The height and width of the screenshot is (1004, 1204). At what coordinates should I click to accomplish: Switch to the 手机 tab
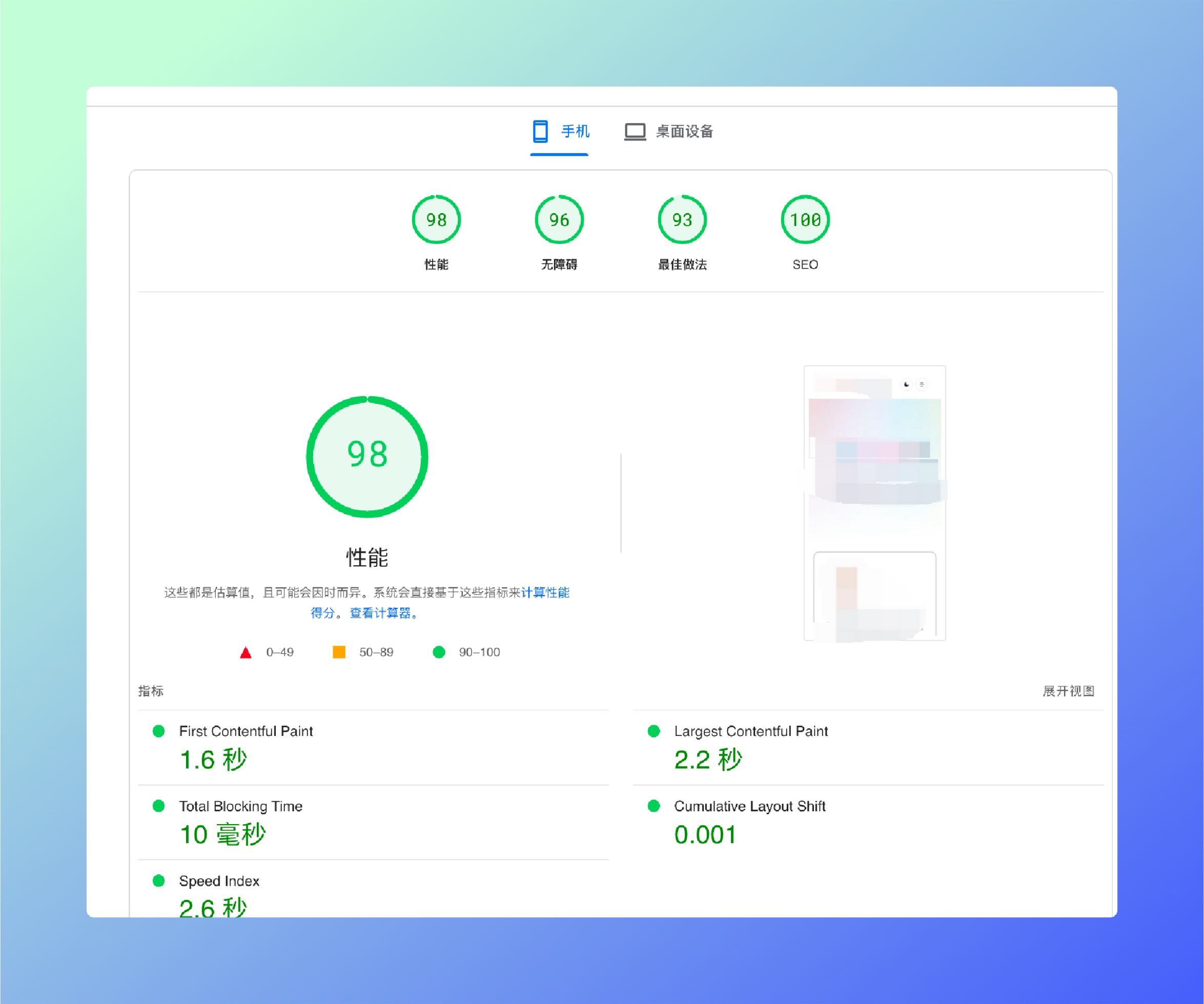(x=575, y=131)
